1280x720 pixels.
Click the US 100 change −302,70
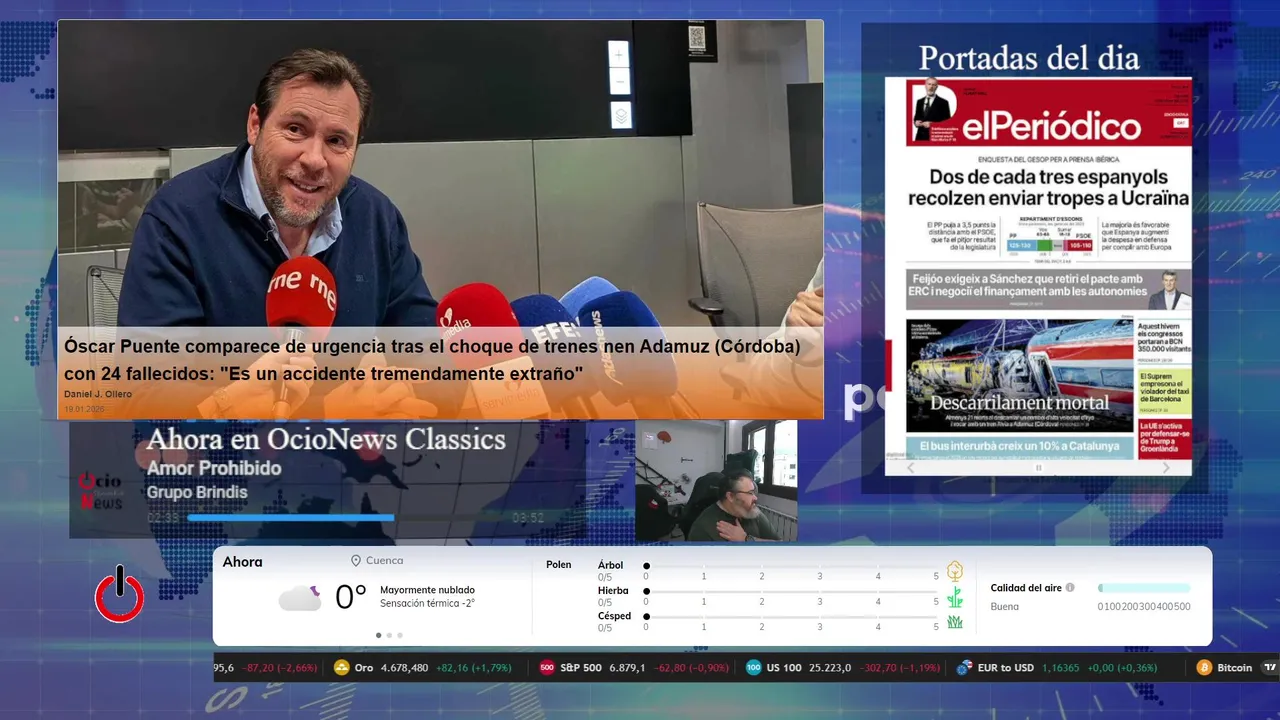[x=879, y=668]
